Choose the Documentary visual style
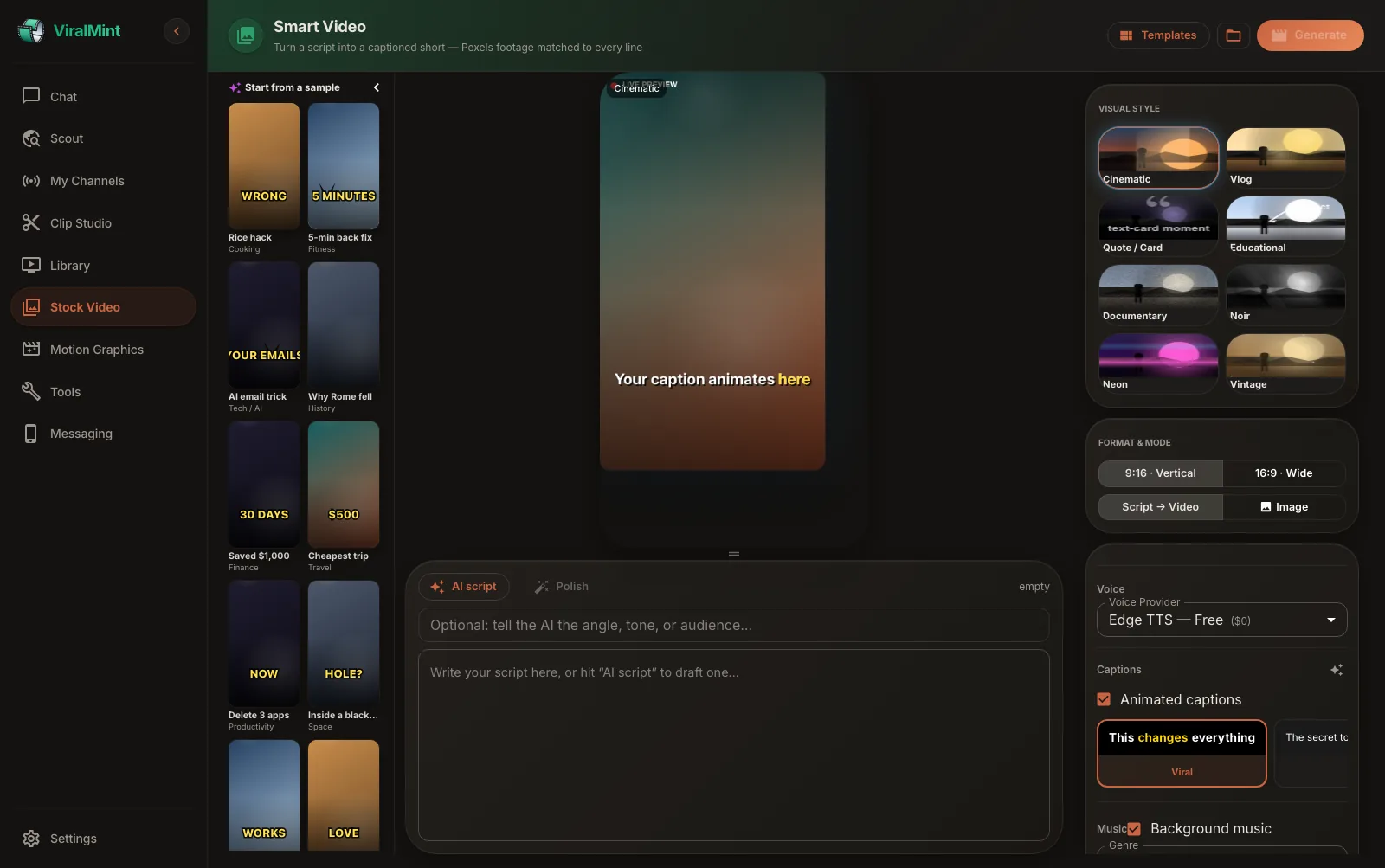 (1158, 294)
